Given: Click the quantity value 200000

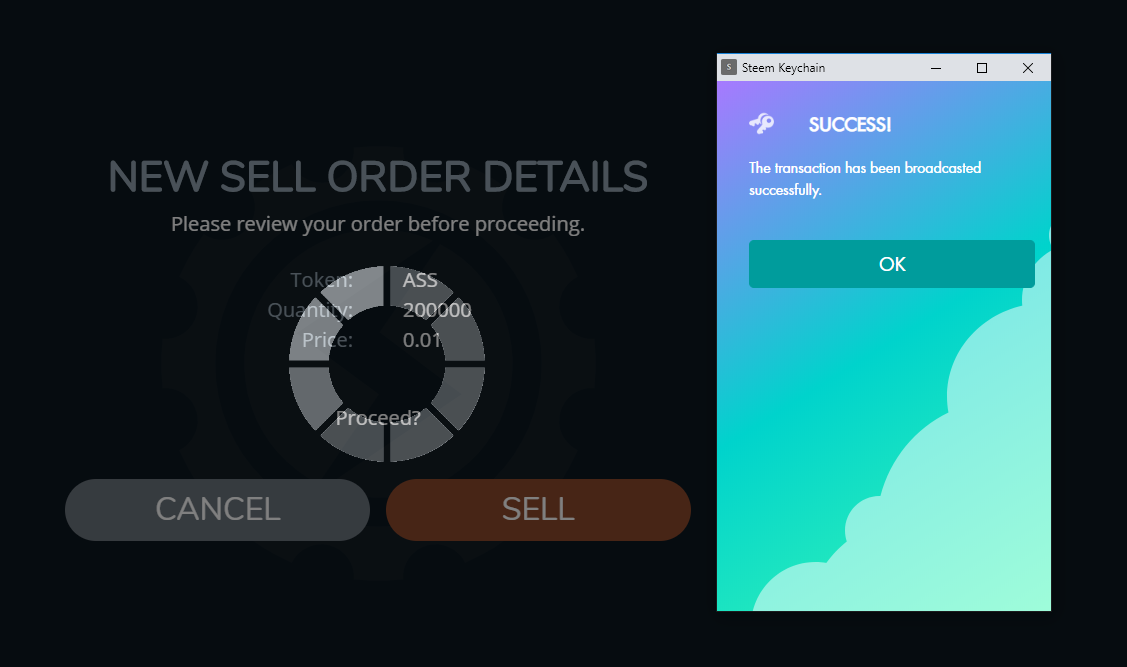Looking at the screenshot, I should pyautogui.click(x=437, y=310).
